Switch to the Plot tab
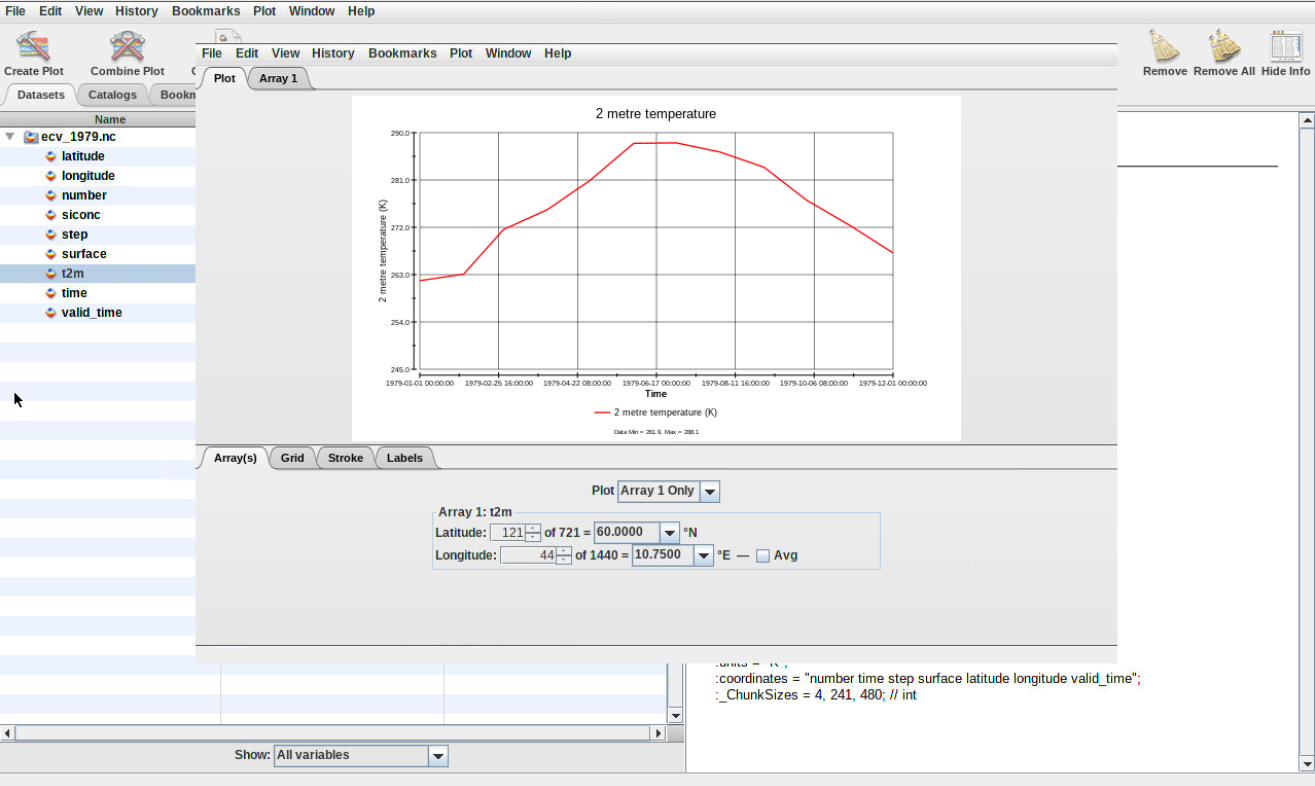Image resolution: width=1315 pixels, height=786 pixels. [225, 78]
